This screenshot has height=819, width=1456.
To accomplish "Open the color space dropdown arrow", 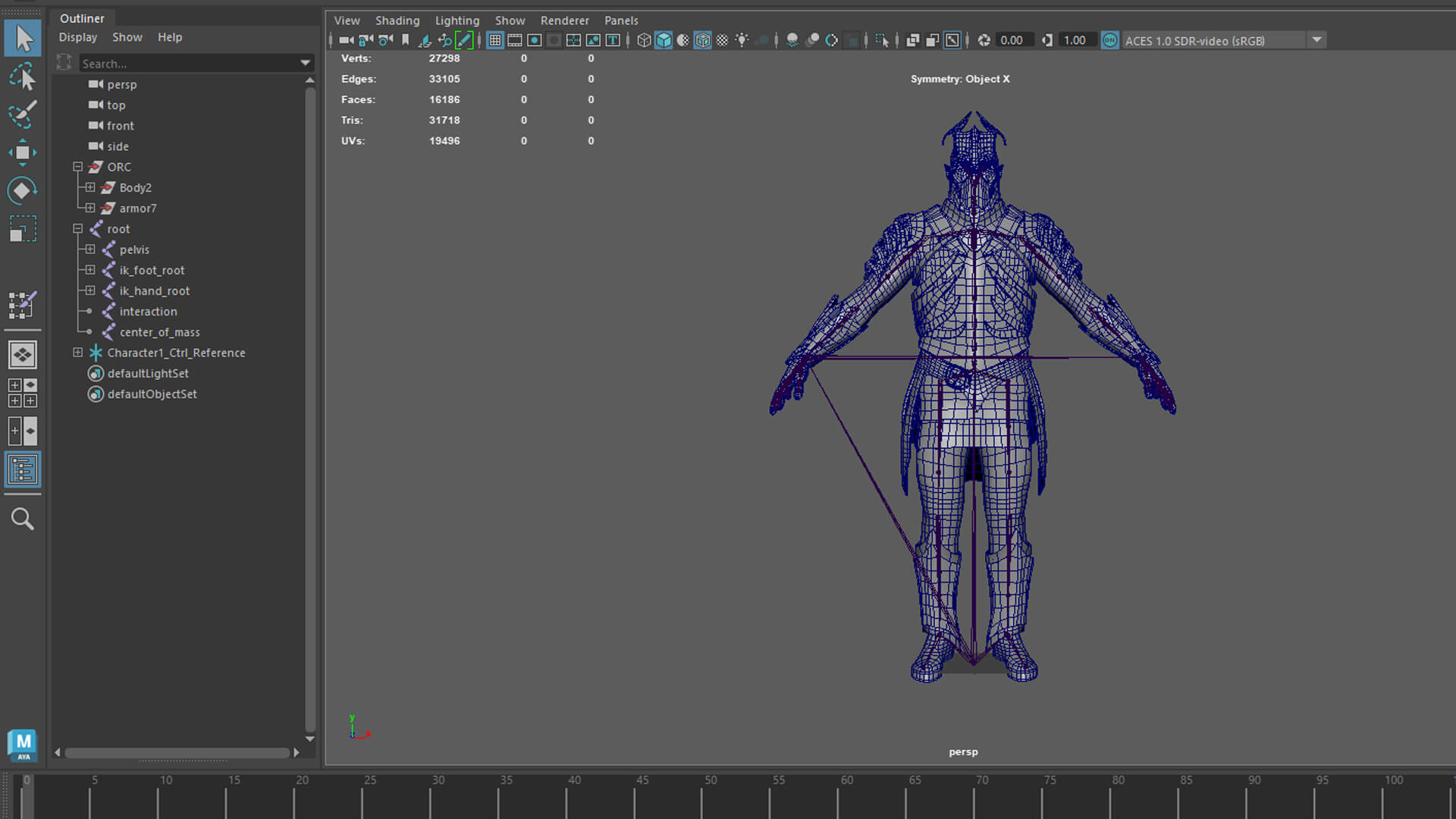I will point(1316,40).
